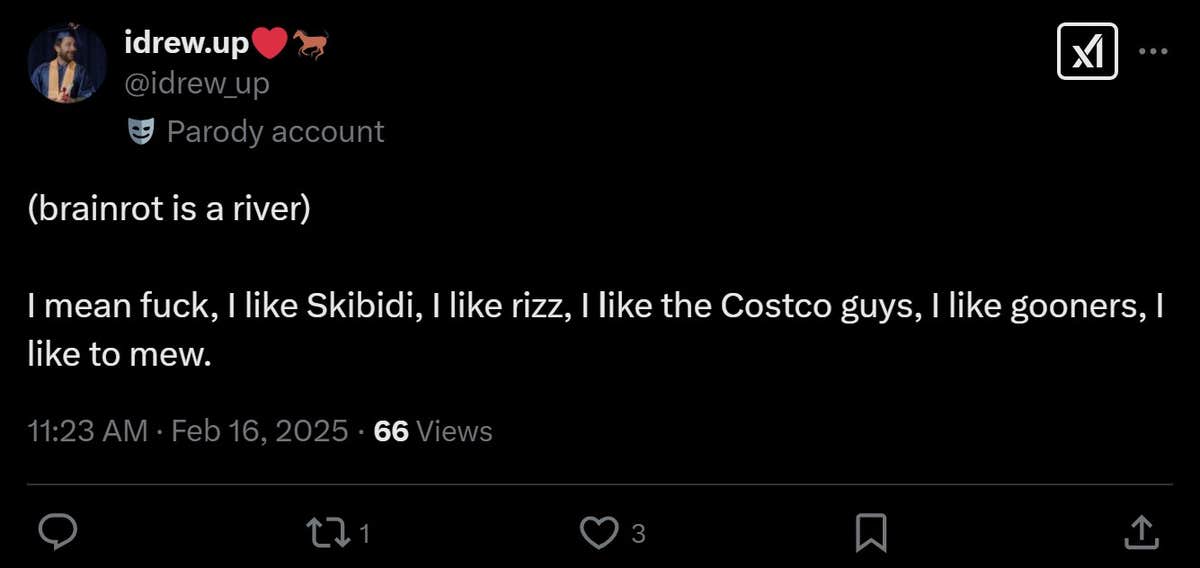Go to the @idrew_up handle

tap(196, 84)
